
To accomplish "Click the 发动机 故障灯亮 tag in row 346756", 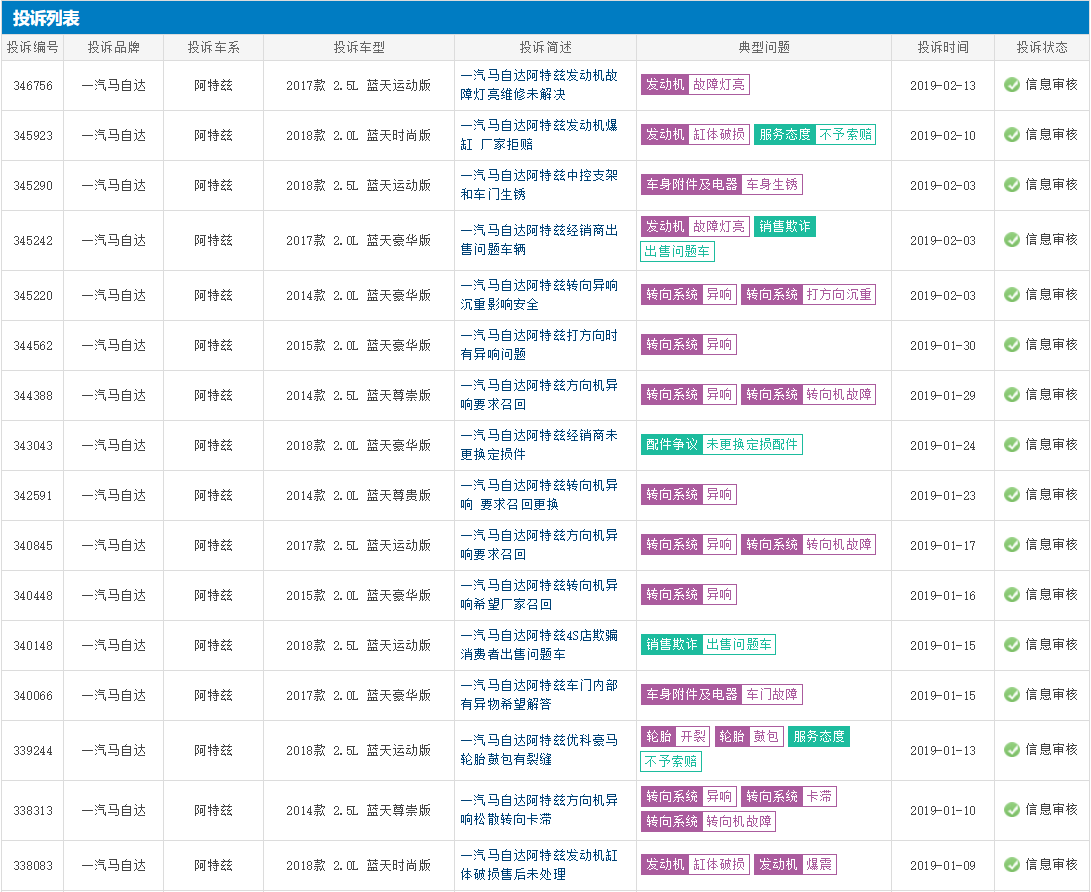I will (695, 85).
